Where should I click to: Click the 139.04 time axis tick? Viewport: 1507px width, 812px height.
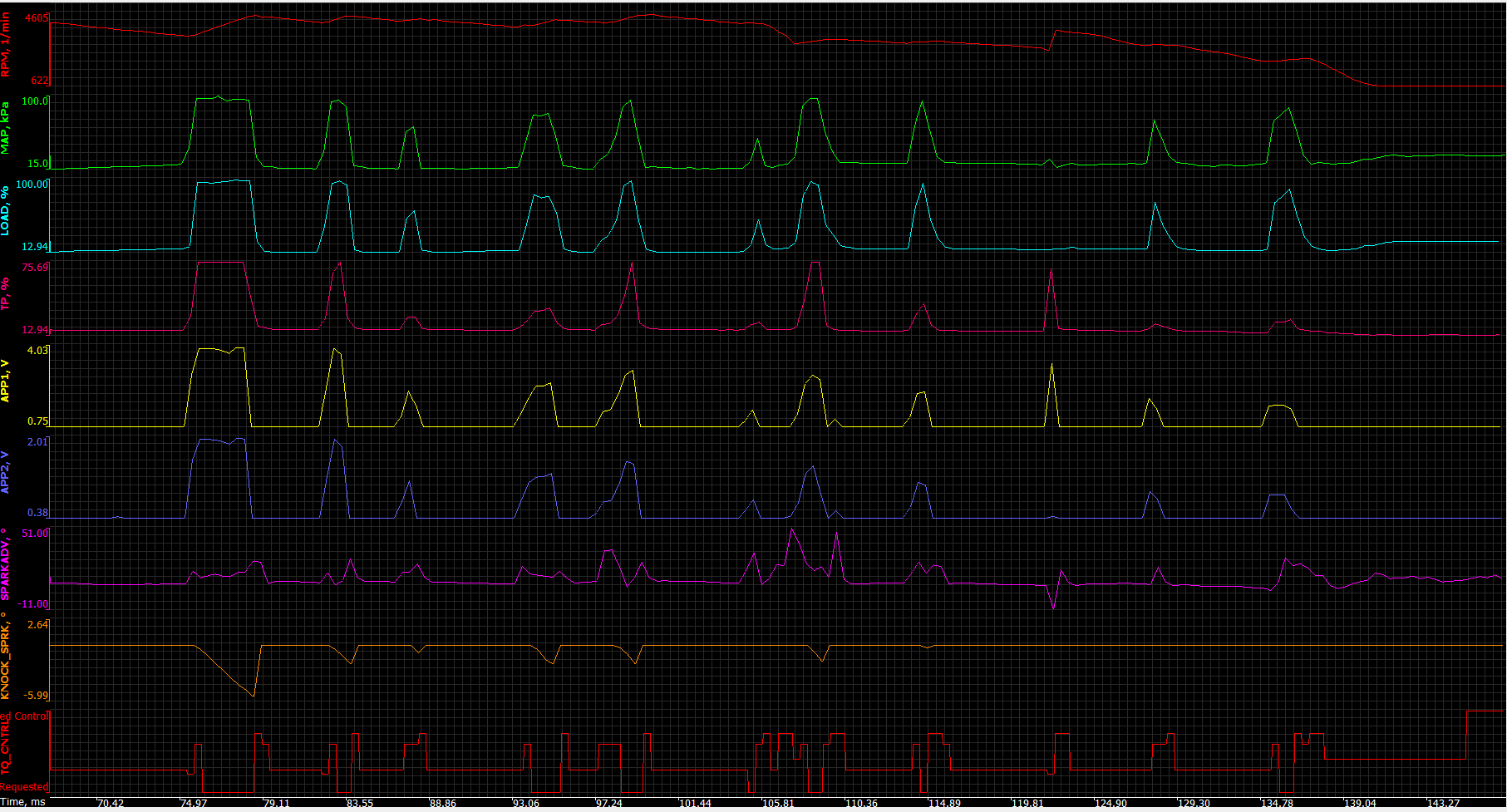(x=1360, y=803)
